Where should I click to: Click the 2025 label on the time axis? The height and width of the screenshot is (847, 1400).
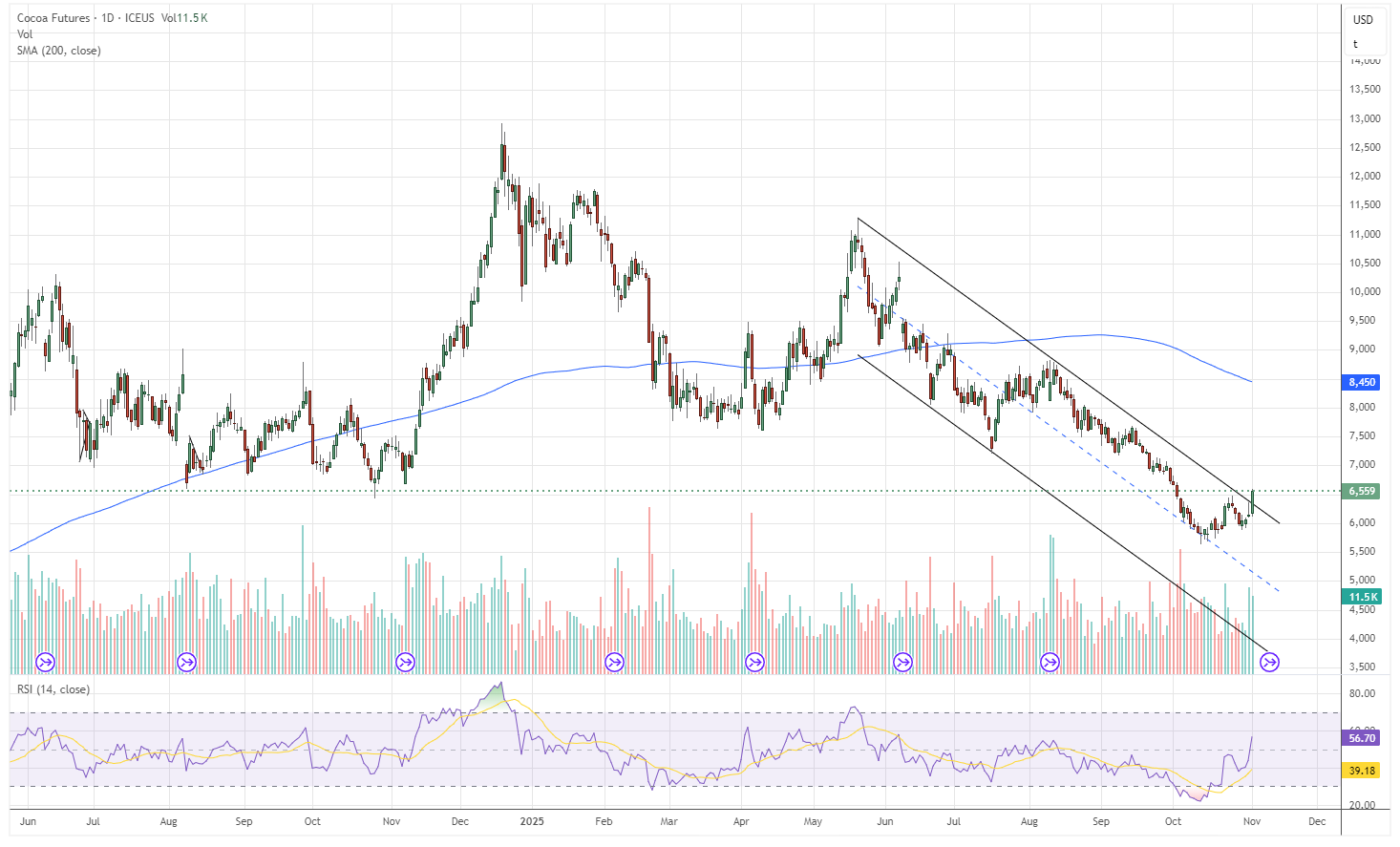click(x=525, y=821)
